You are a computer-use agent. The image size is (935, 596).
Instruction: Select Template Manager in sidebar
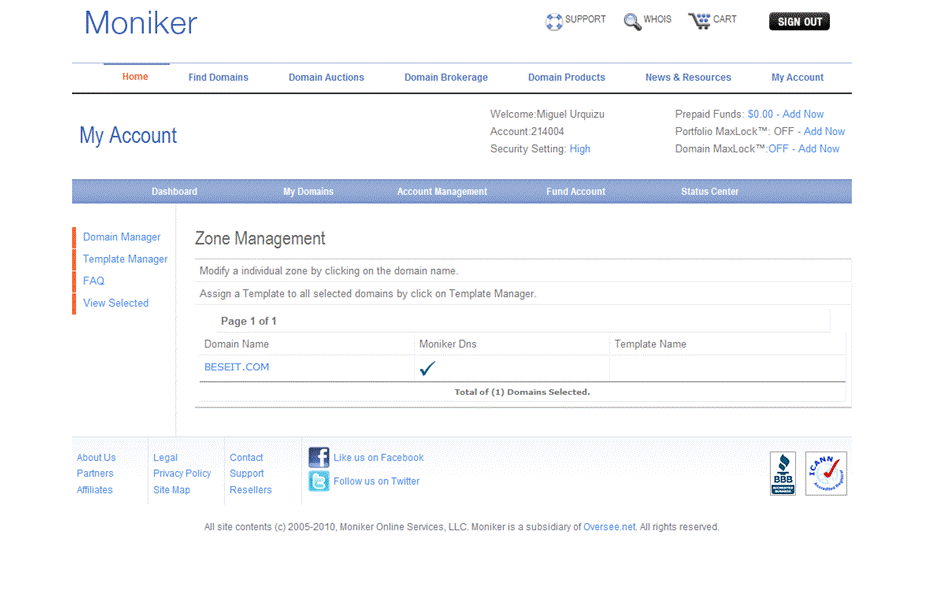[x=125, y=259]
